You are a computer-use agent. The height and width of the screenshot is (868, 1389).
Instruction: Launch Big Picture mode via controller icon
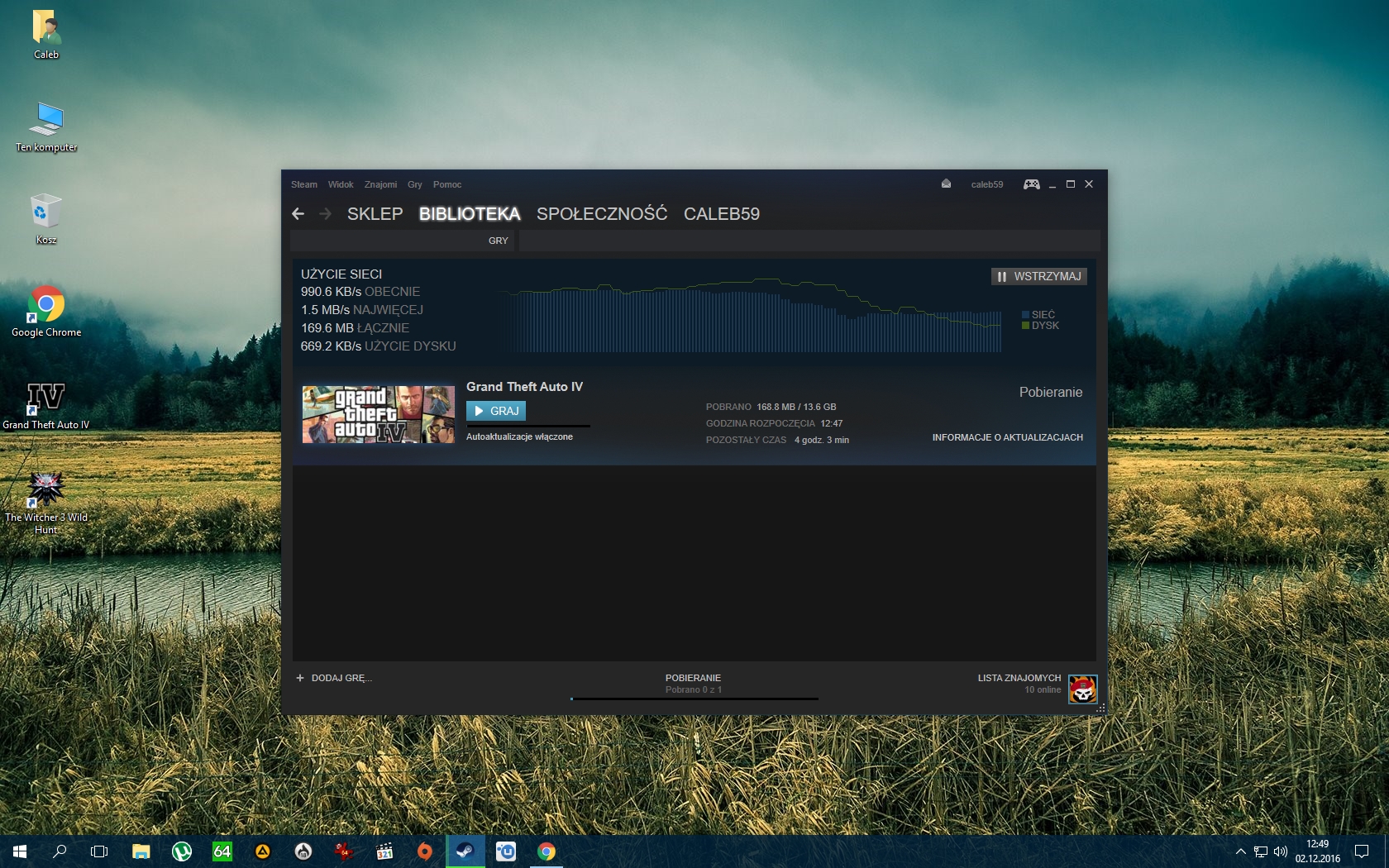click(x=1031, y=184)
